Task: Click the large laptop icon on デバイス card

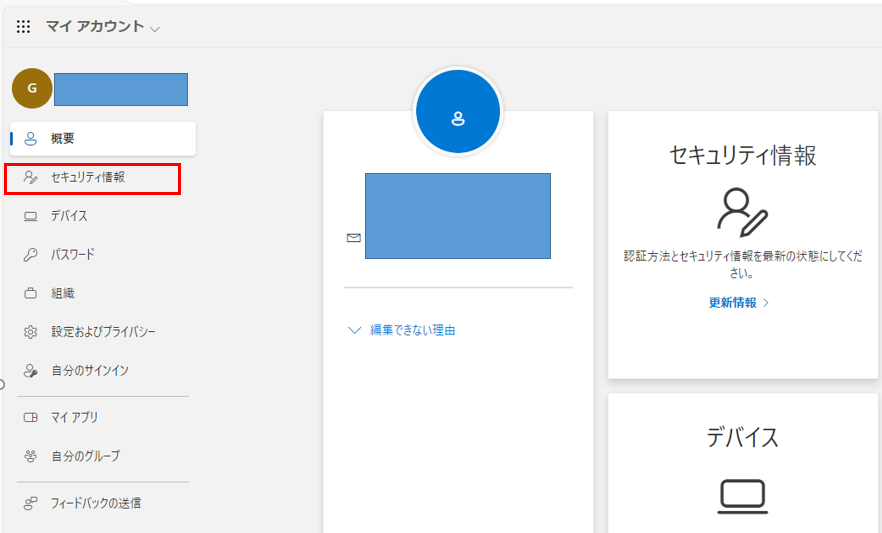Action: [x=742, y=496]
